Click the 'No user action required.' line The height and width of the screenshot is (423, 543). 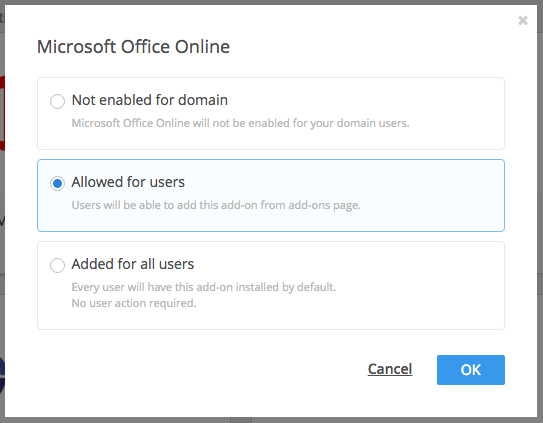[134, 303]
